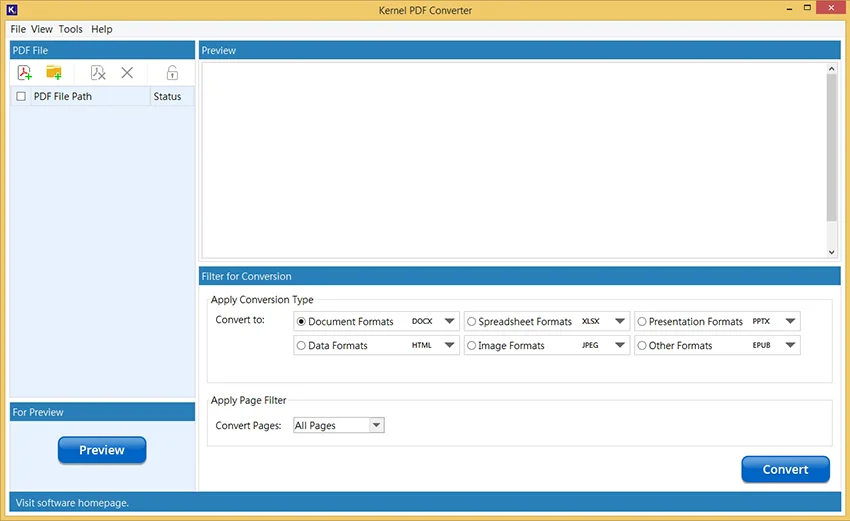Expand the DOCX document format dropdown
The width and height of the screenshot is (850, 521).
click(x=449, y=321)
